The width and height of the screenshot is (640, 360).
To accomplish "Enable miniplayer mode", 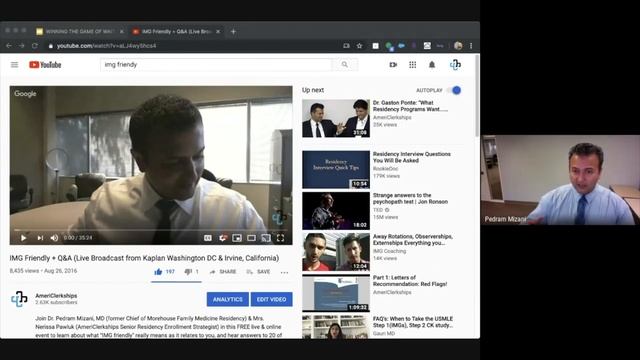I will pyautogui.click(x=237, y=238).
